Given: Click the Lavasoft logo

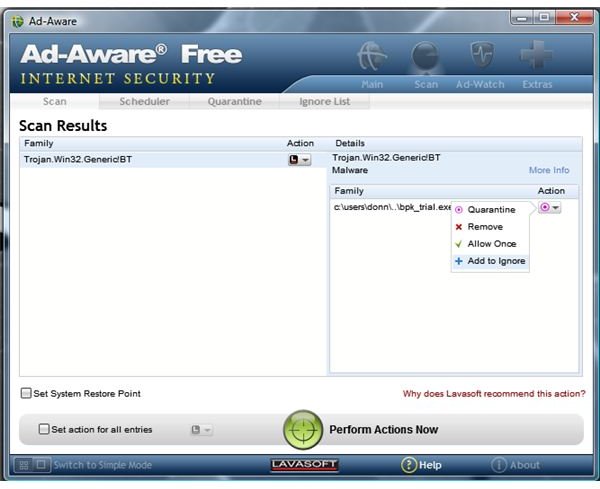Looking at the screenshot, I should [304, 465].
